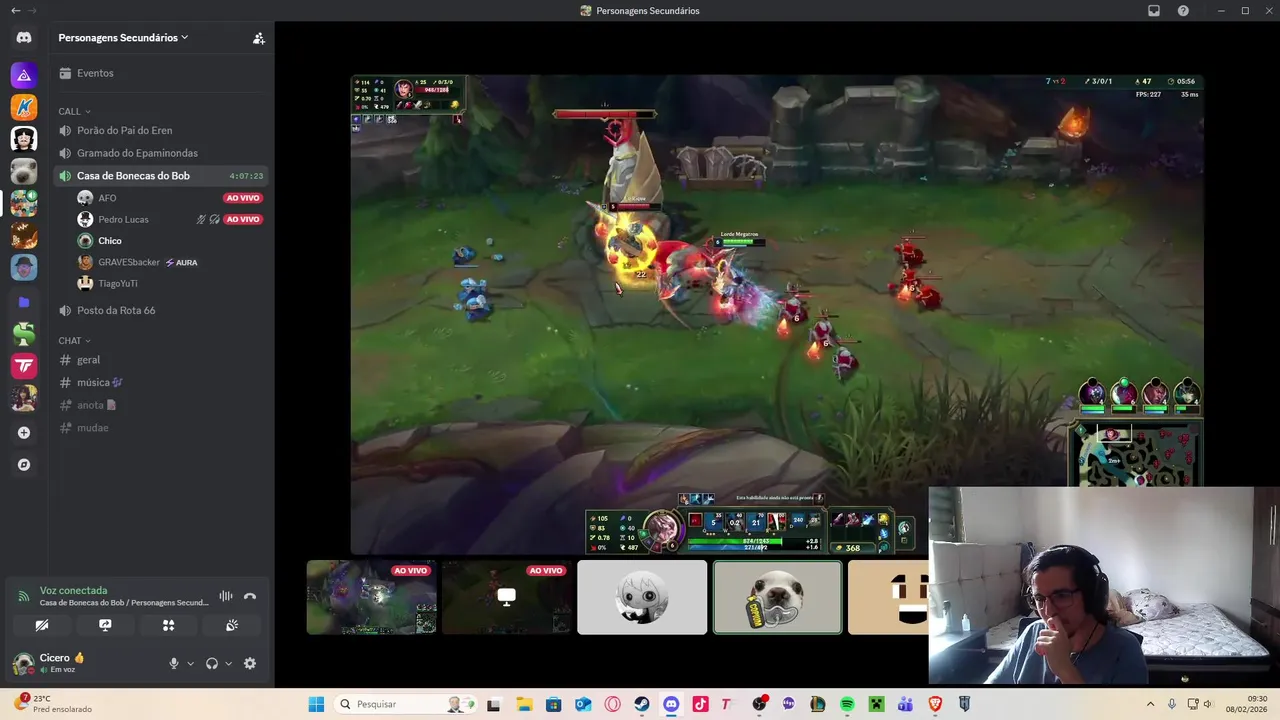Screen dimensions: 1280x720
Task: Select Casa de Bonecas do Bob channel
Action: point(160,176)
